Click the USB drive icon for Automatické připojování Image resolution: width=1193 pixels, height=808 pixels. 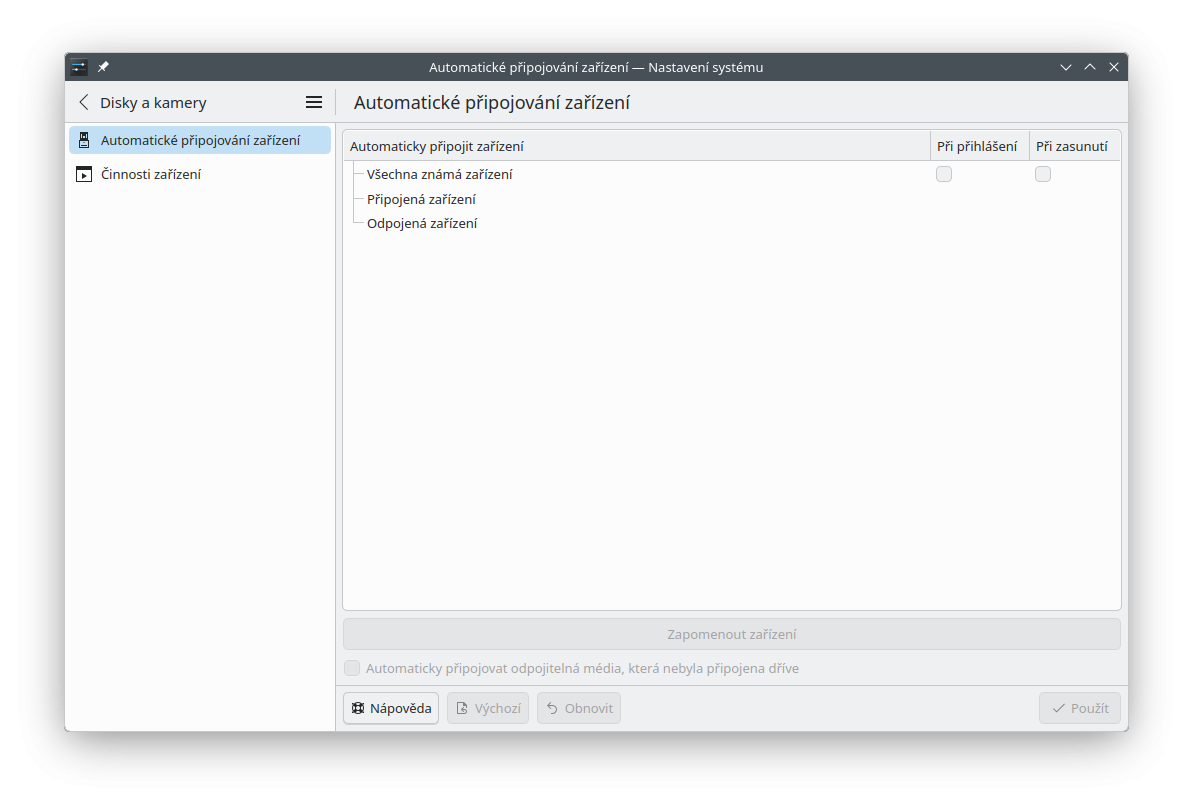click(x=84, y=140)
